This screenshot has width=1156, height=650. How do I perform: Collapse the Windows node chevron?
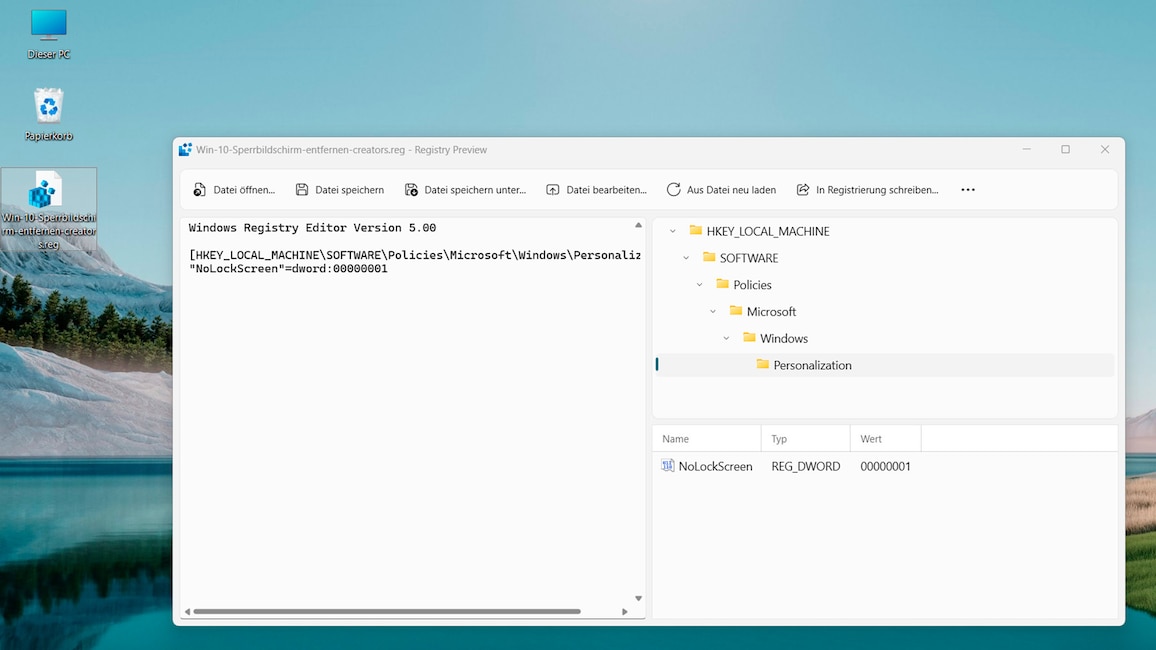click(726, 338)
